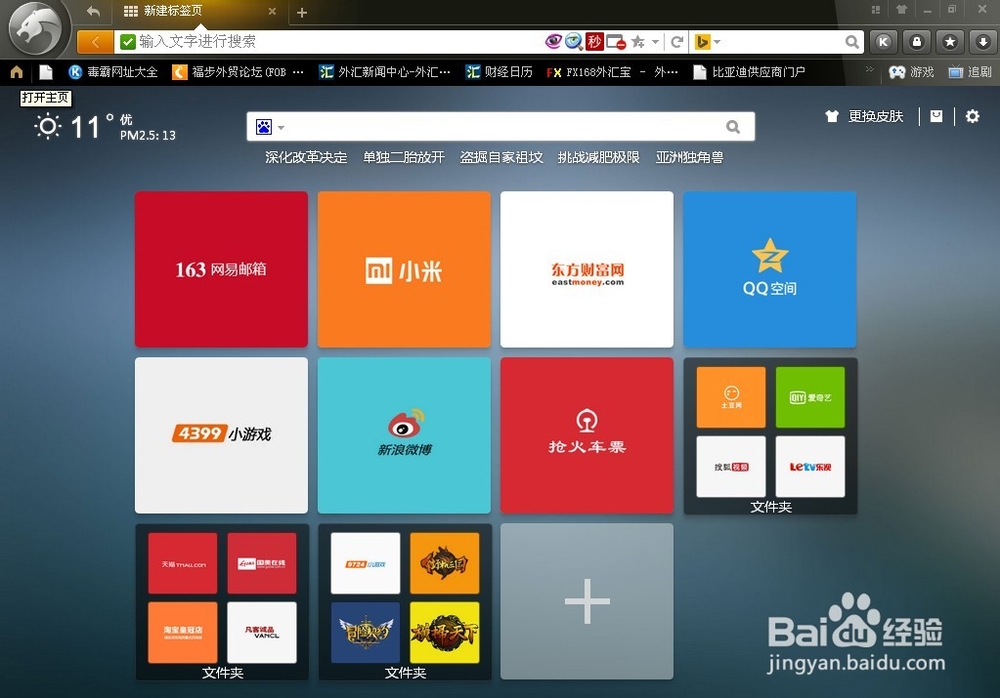Add a new site with the plus tile
Viewport: 1000px width, 698px height.
pos(587,601)
